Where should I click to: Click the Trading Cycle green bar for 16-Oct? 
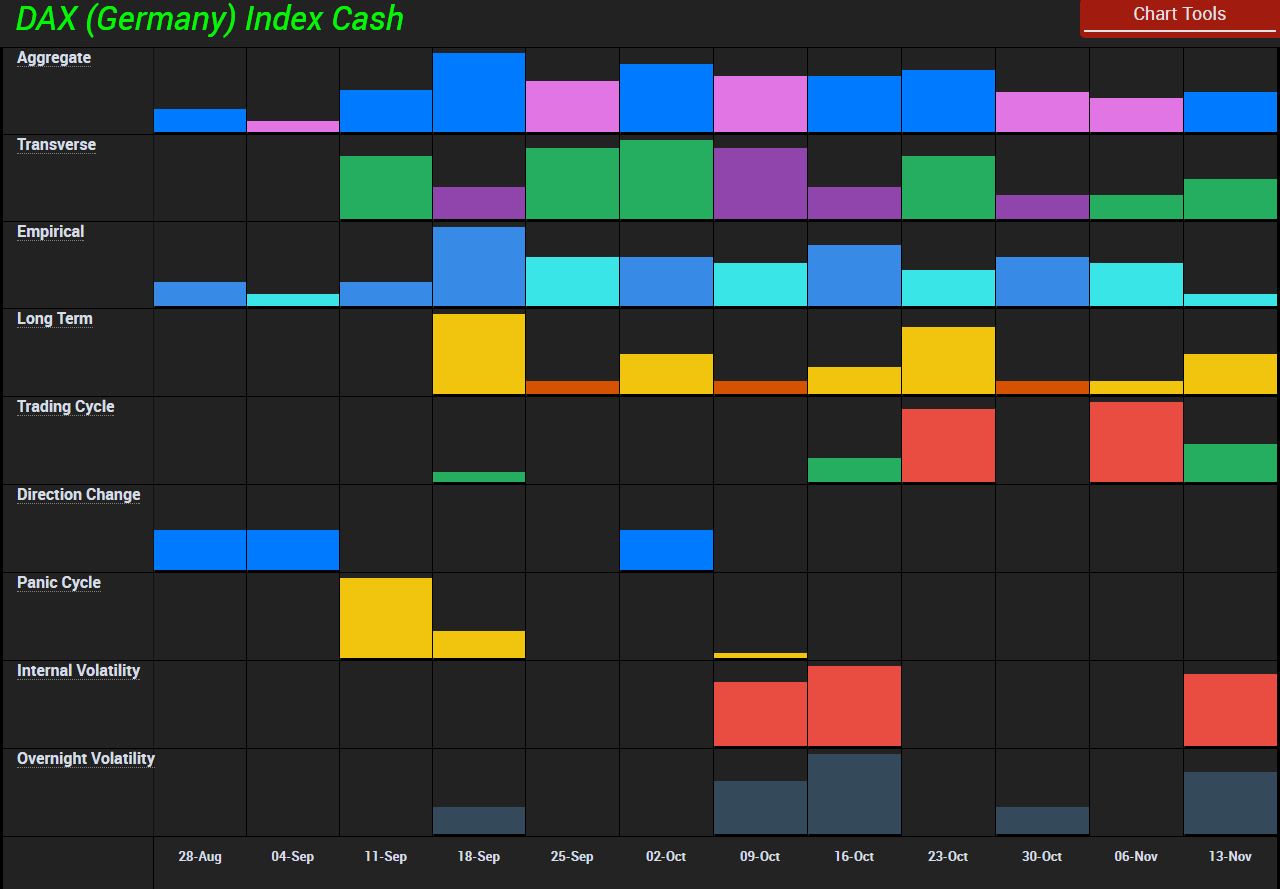854,470
